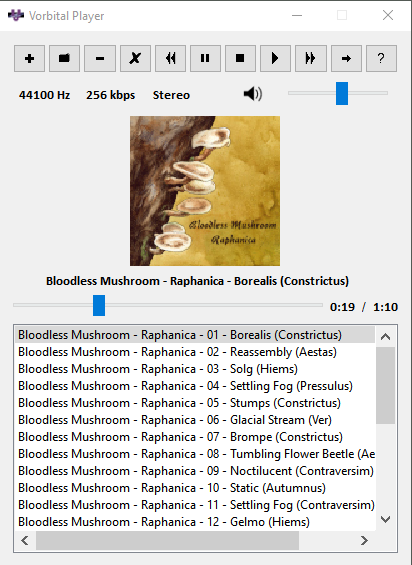The image size is (412, 565).
Task: Skip to next track with forward button
Action: (x=311, y=58)
